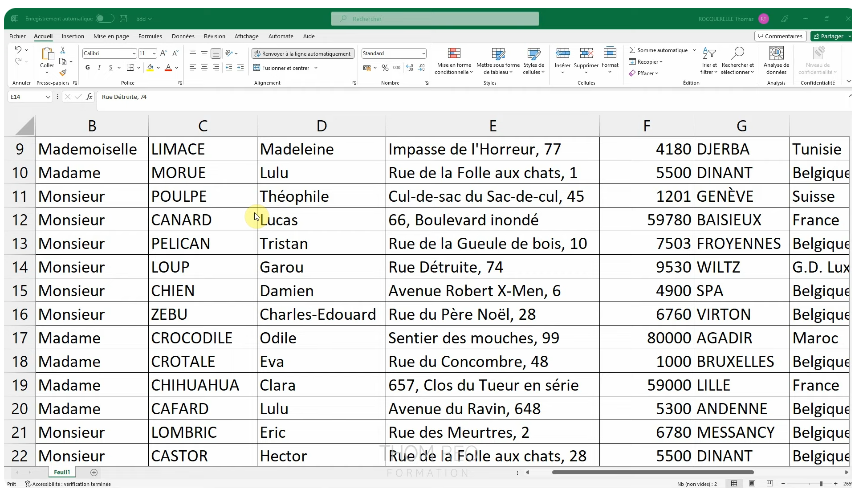Click the Coller paste icon
852x488 pixels.
pyautogui.click(x=46, y=59)
